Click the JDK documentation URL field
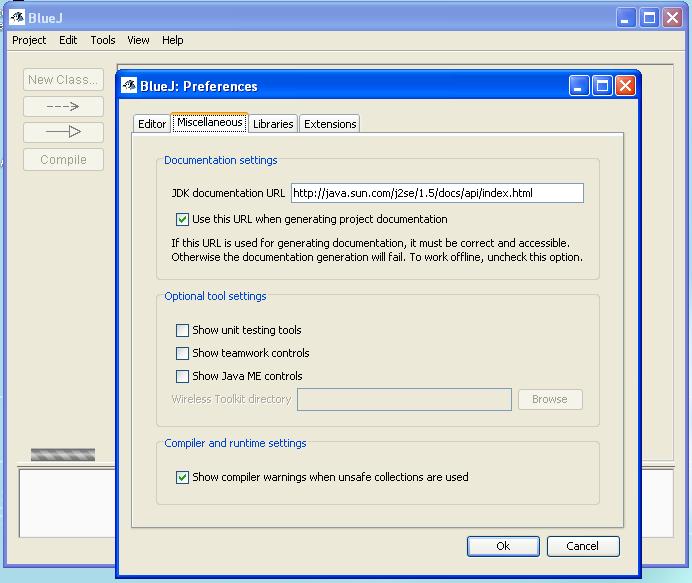The height and width of the screenshot is (583, 692). [437, 193]
